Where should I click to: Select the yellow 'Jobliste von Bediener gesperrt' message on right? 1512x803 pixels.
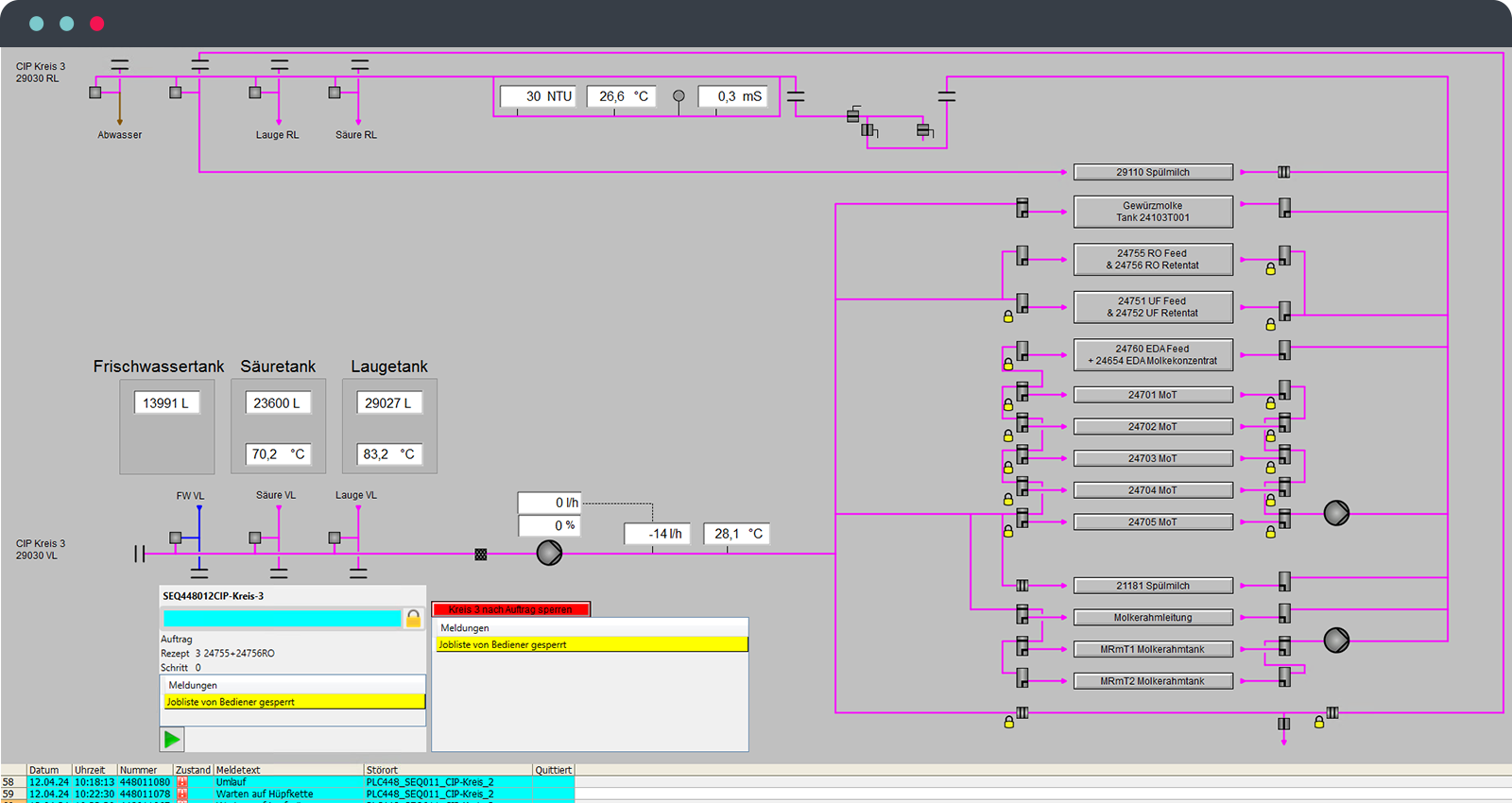click(592, 644)
